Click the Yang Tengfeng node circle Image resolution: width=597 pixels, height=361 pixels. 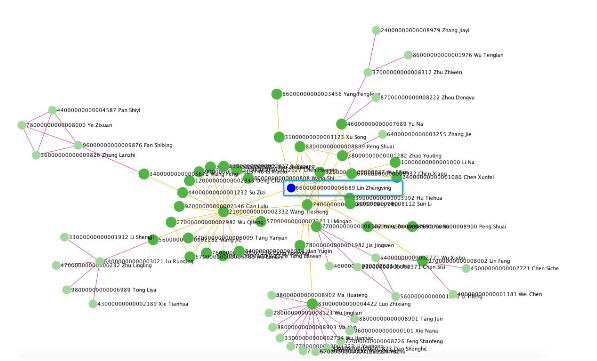[277, 94]
